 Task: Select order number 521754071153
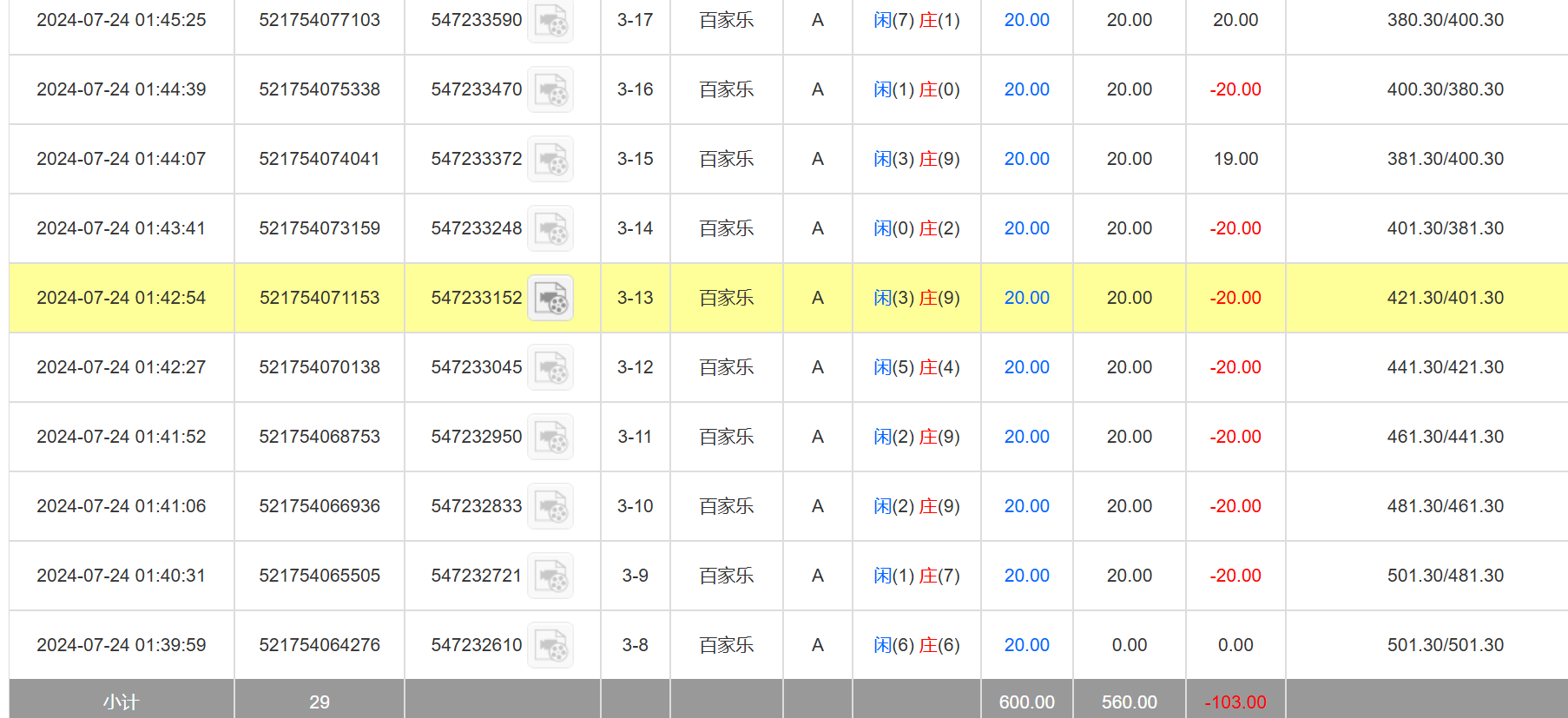(320, 298)
